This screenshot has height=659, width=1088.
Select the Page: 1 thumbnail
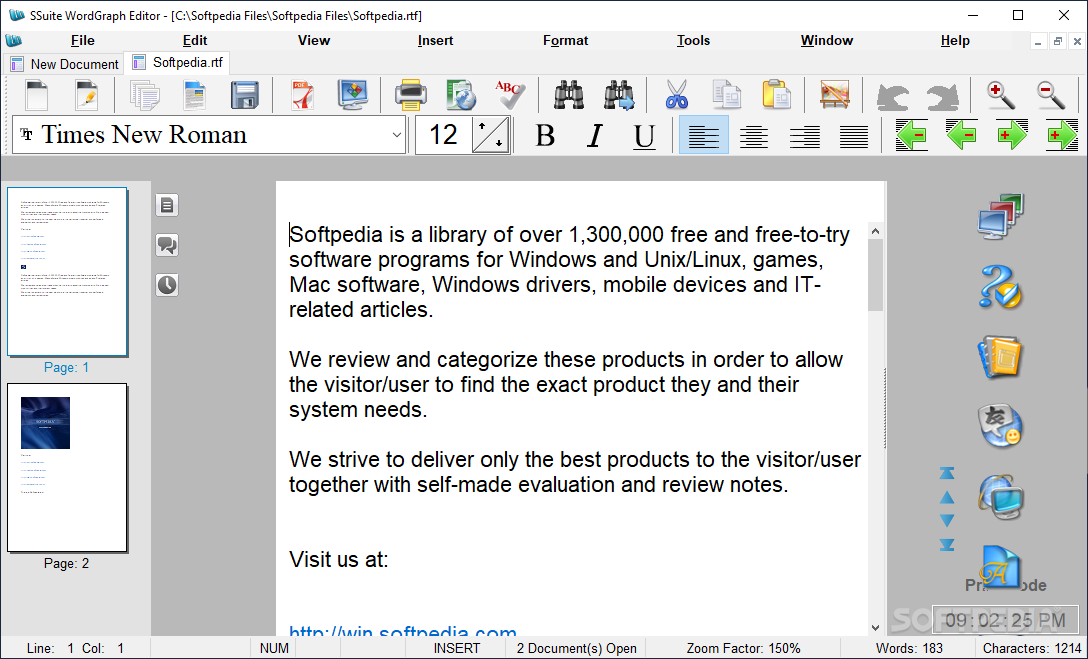click(x=67, y=272)
